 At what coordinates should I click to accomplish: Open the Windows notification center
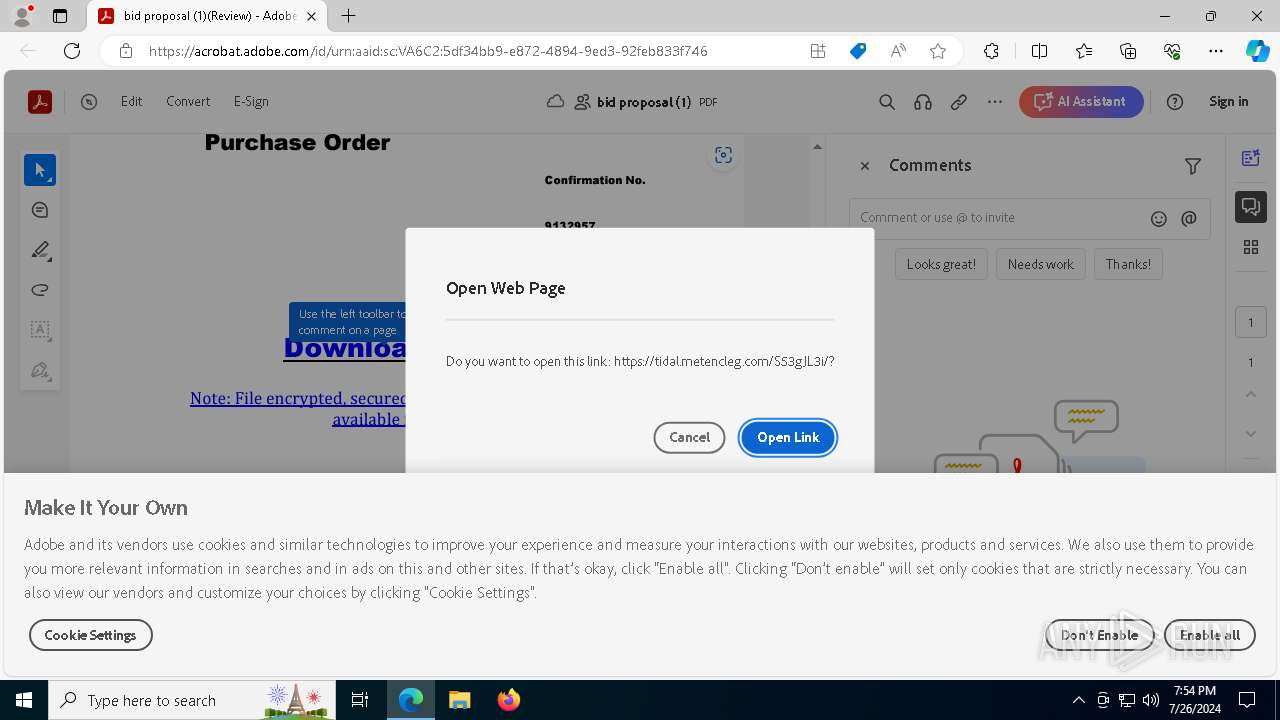[x=1247, y=700]
